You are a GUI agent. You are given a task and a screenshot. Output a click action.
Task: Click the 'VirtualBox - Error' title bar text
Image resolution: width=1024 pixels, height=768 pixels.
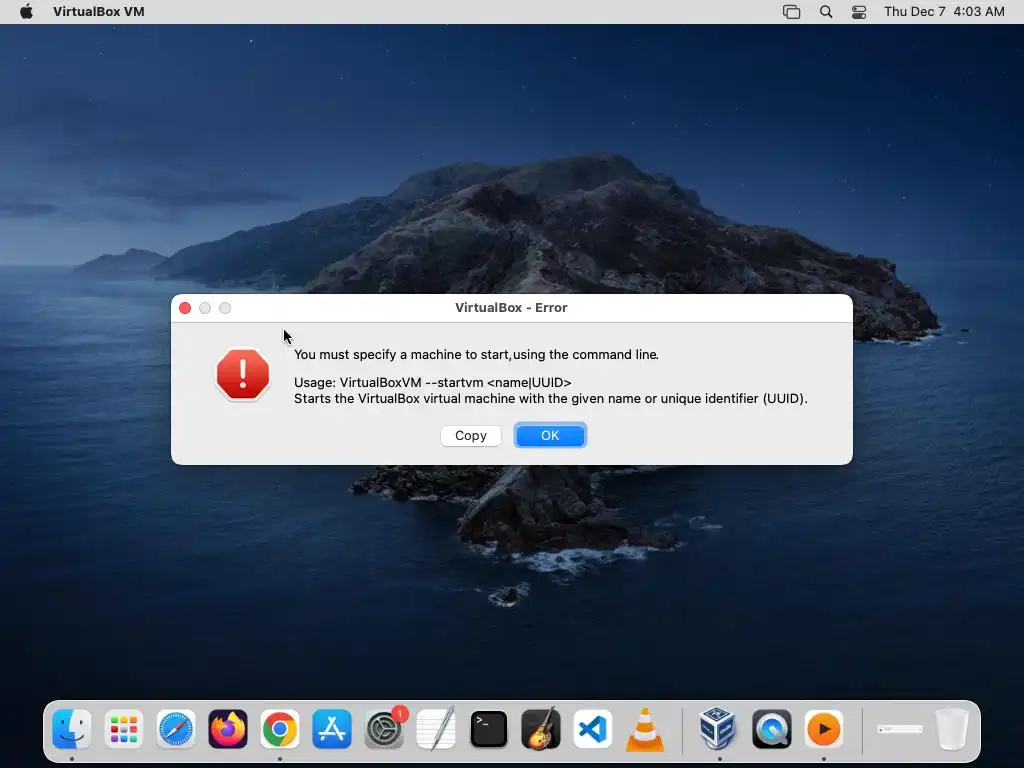[x=511, y=308]
